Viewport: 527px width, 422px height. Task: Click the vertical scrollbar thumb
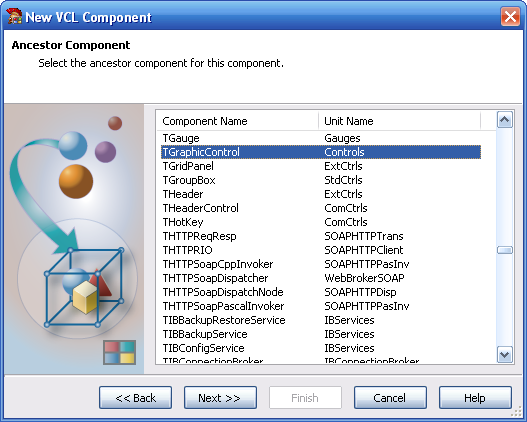coord(504,250)
